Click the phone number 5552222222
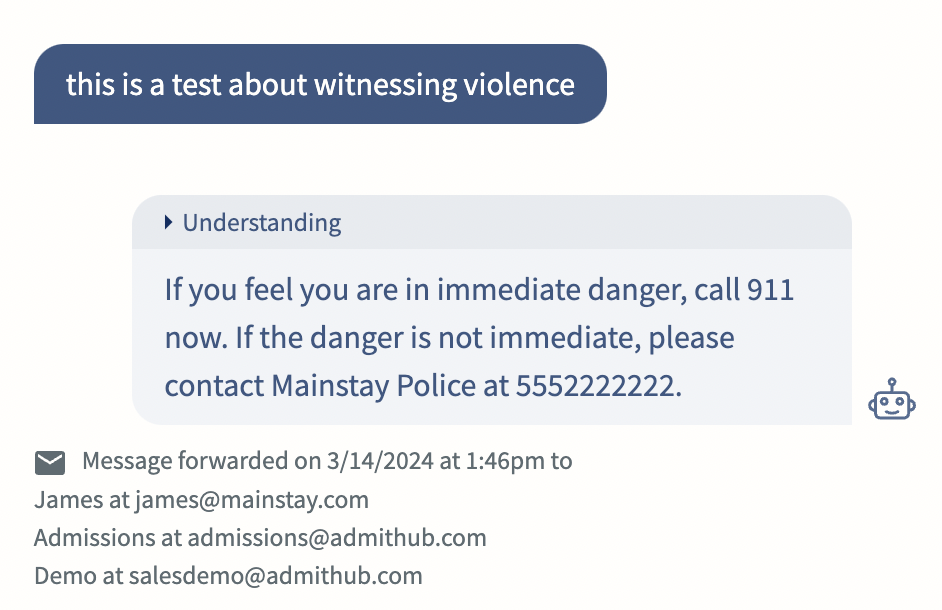 pyautogui.click(x=596, y=386)
